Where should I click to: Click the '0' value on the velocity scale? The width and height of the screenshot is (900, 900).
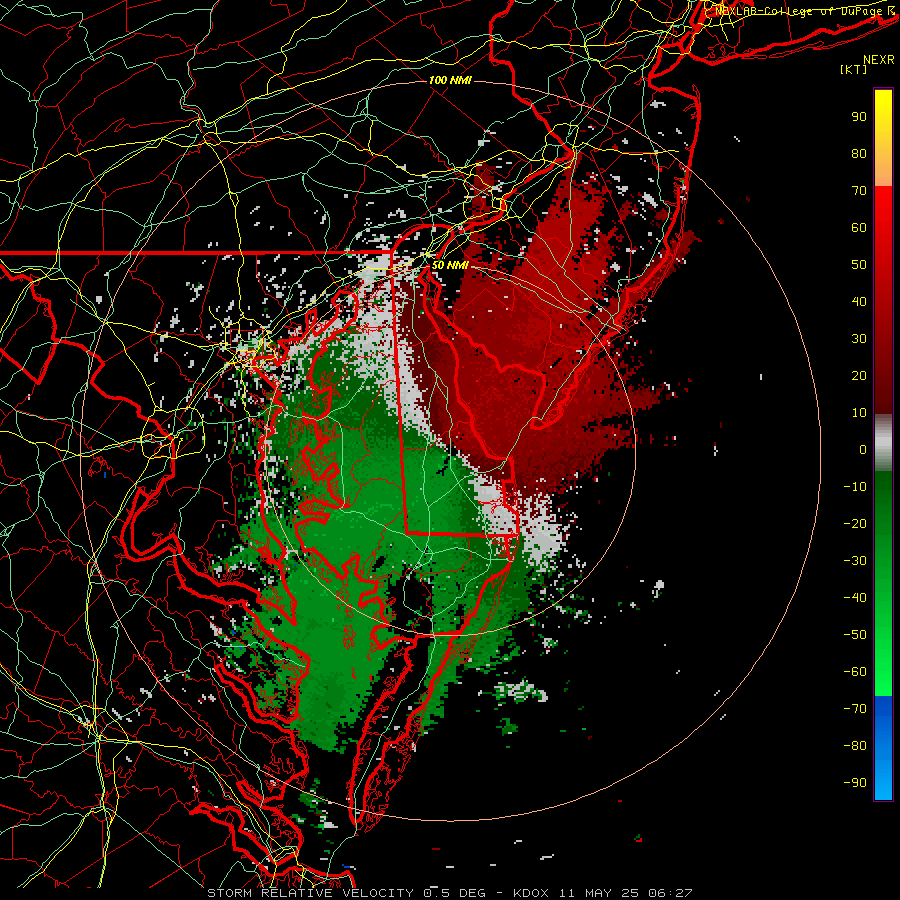point(863,450)
